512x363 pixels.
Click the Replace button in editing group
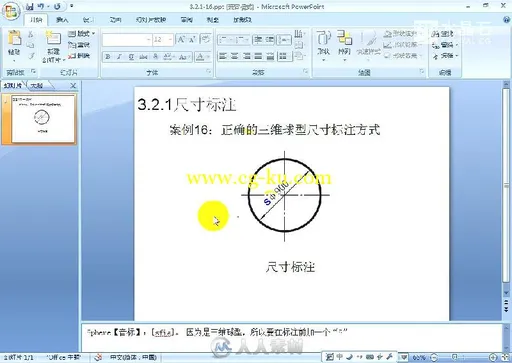tap(444, 45)
